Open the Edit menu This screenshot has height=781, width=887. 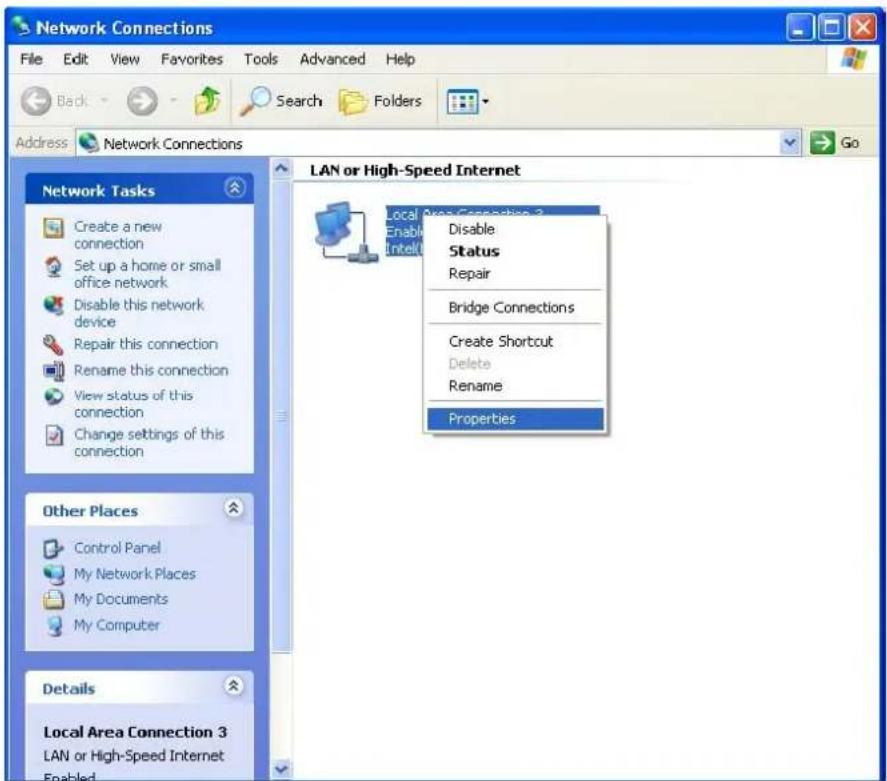(x=75, y=59)
